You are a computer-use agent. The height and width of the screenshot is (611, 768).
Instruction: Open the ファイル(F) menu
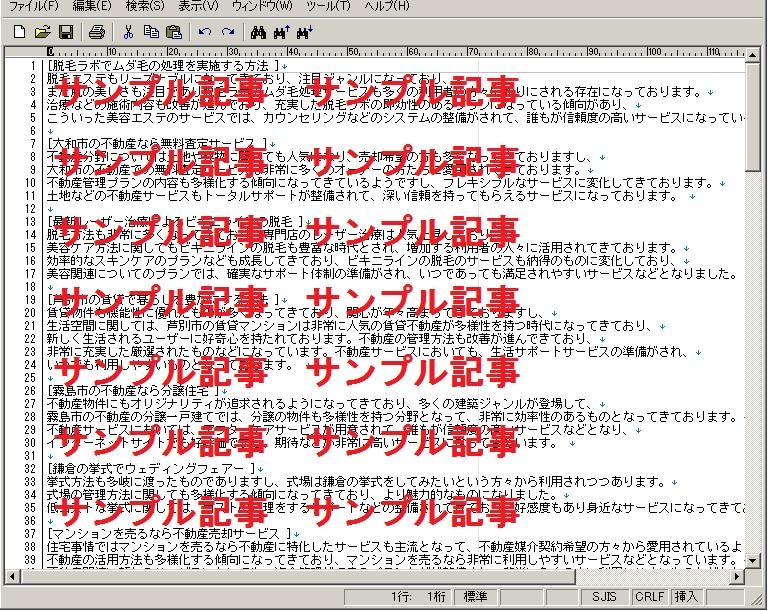coord(34,6)
